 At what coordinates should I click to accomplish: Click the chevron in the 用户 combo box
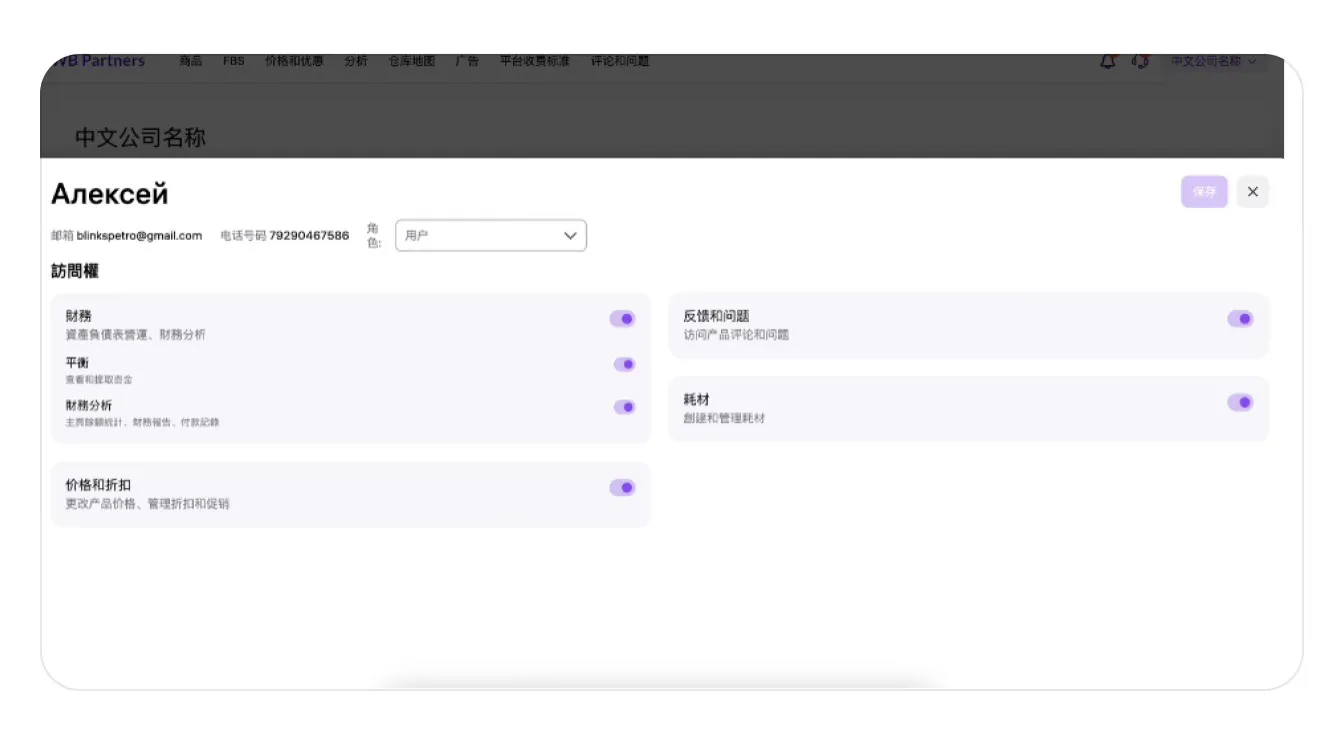tap(570, 236)
